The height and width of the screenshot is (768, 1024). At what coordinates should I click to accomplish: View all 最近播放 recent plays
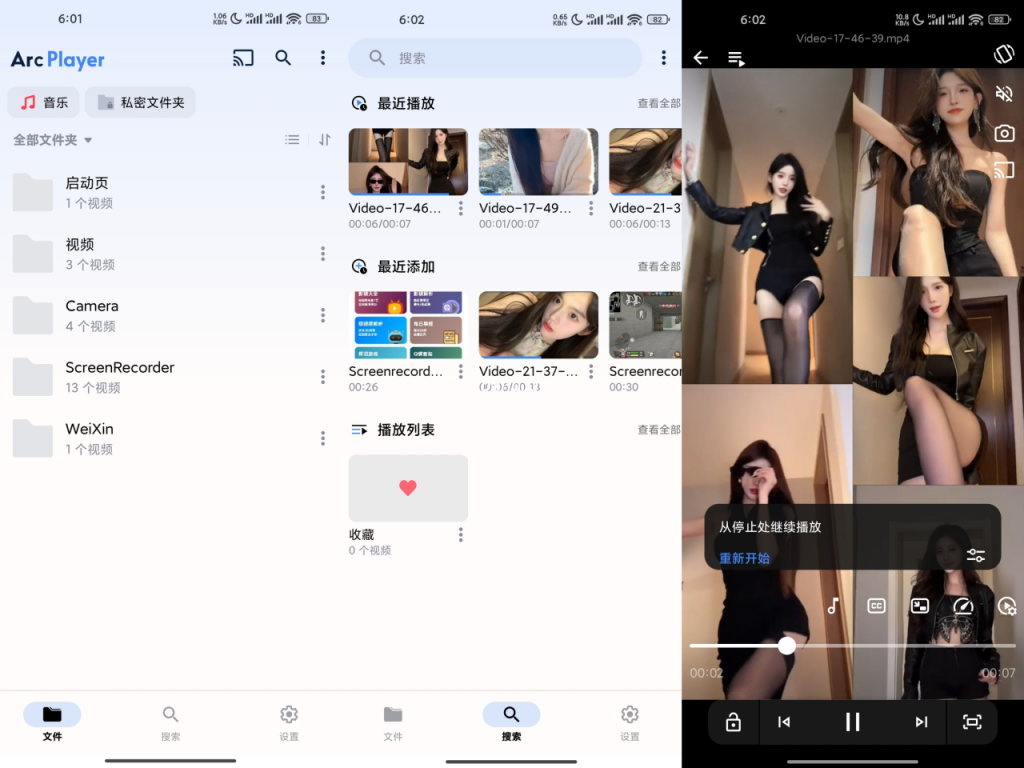(x=659, y=103)
